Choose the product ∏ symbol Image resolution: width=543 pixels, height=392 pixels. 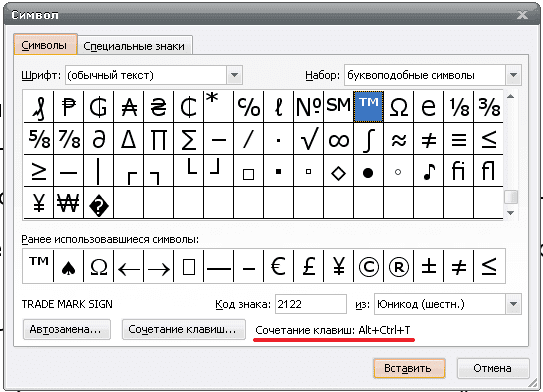[158, 139]
